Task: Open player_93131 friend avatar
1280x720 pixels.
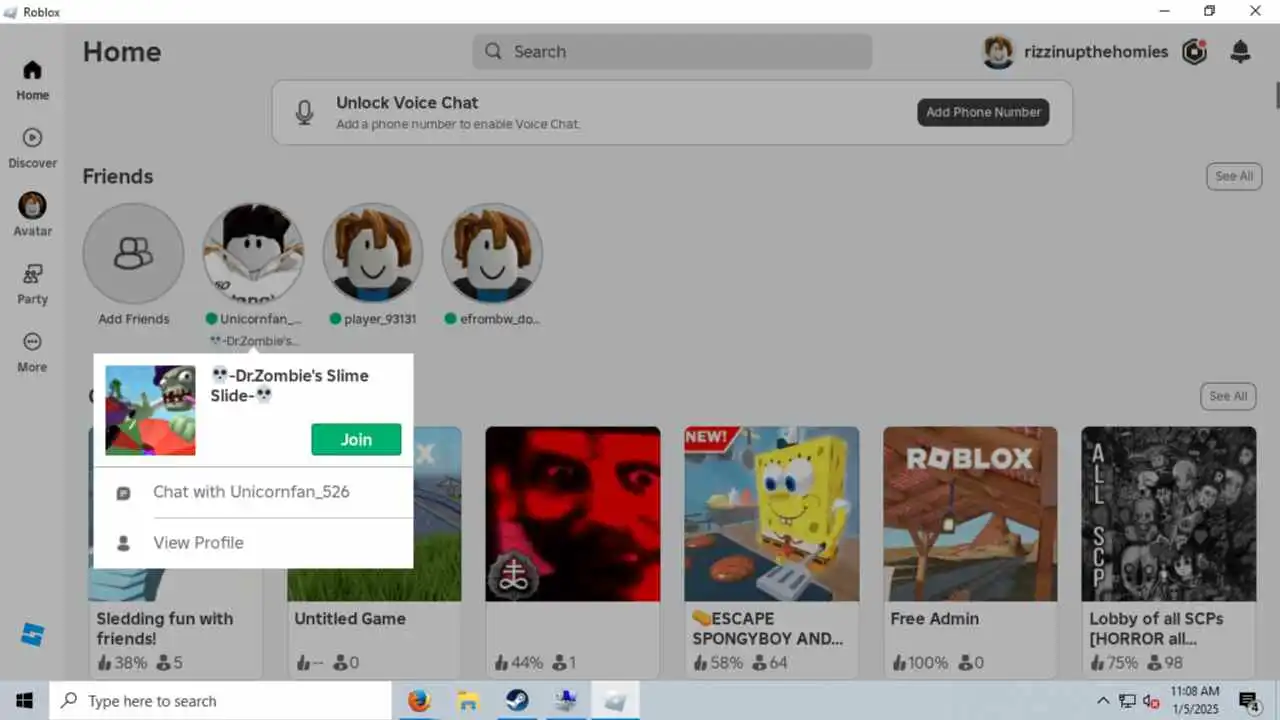Action: (x=372, y=253)
